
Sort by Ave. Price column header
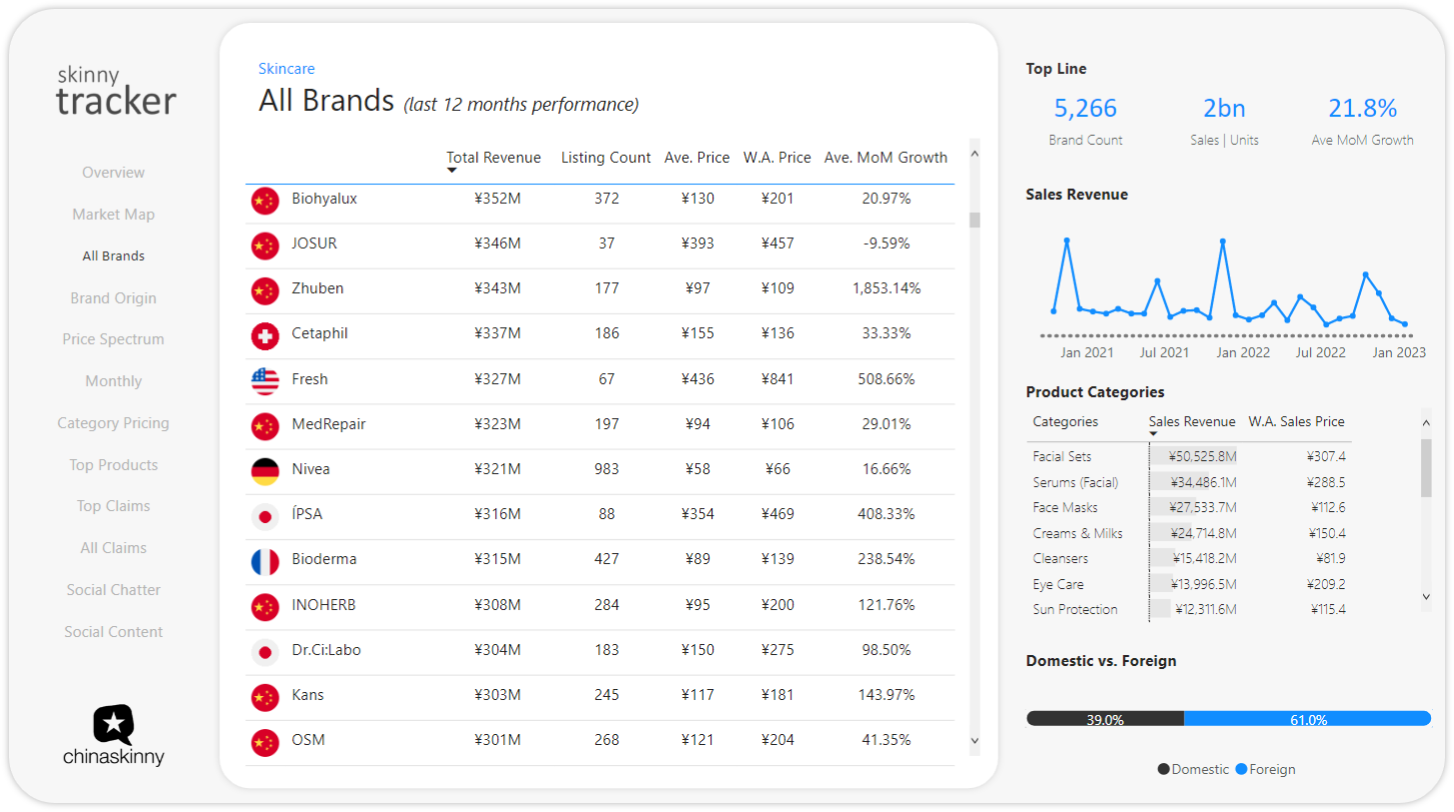[697, 158]
